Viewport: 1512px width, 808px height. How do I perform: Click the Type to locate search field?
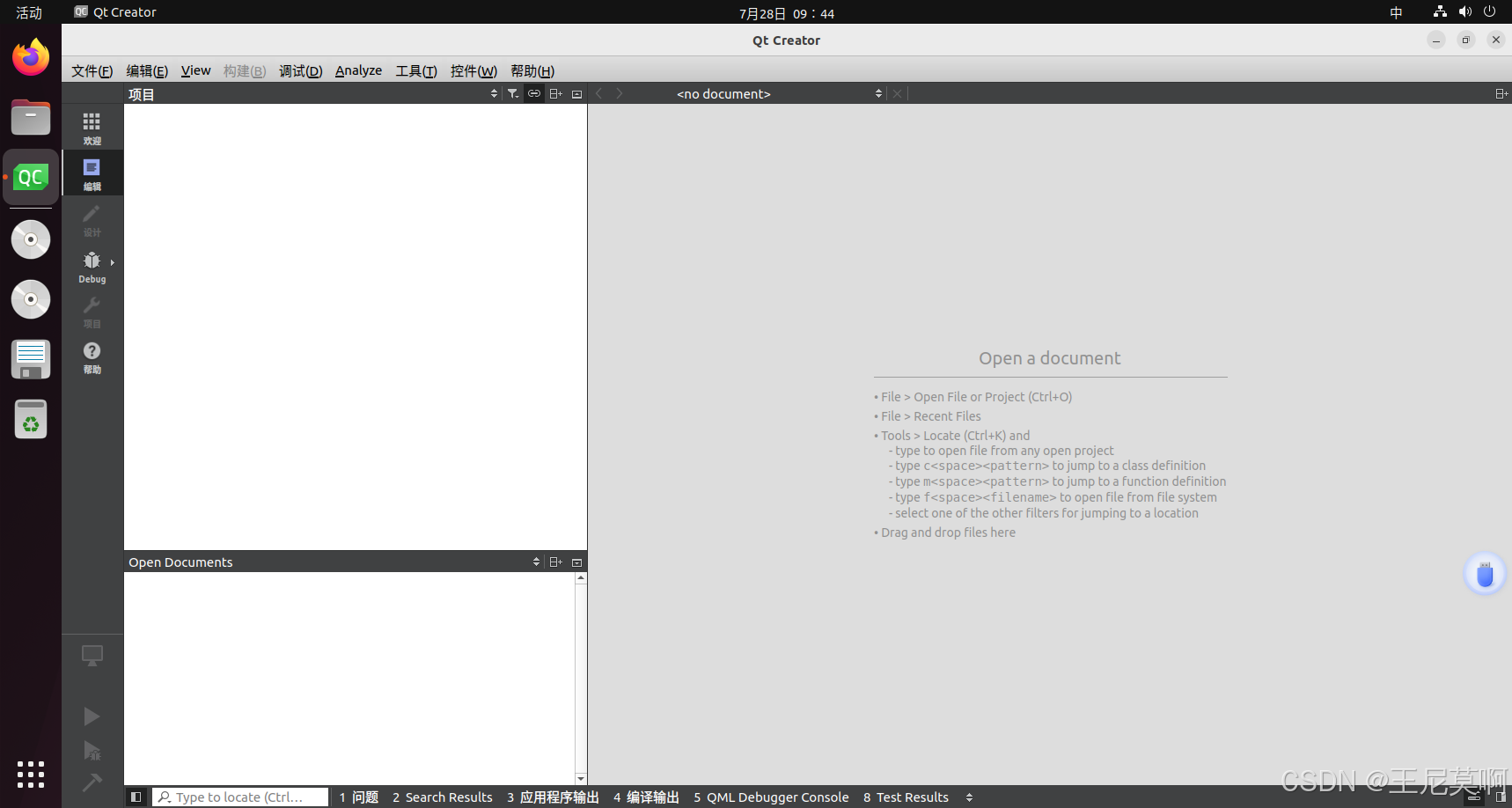click(x=240, y=797)
